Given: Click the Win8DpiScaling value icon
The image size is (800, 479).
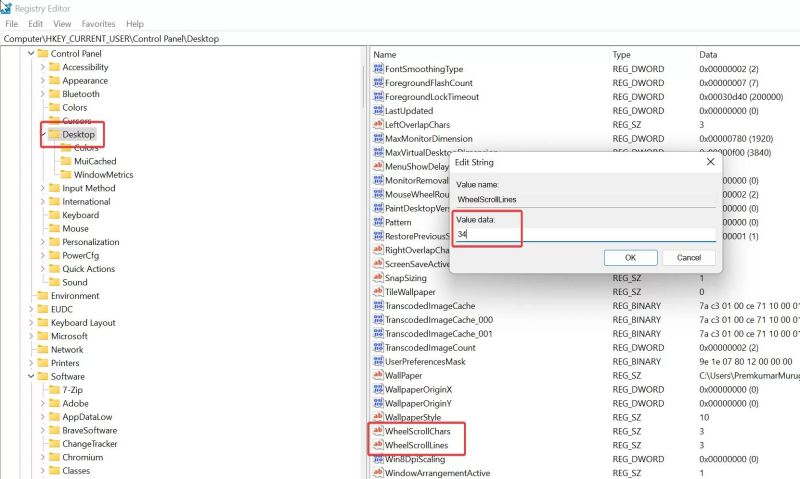Looking at the screenshot, I should click(x=378, y=459).
